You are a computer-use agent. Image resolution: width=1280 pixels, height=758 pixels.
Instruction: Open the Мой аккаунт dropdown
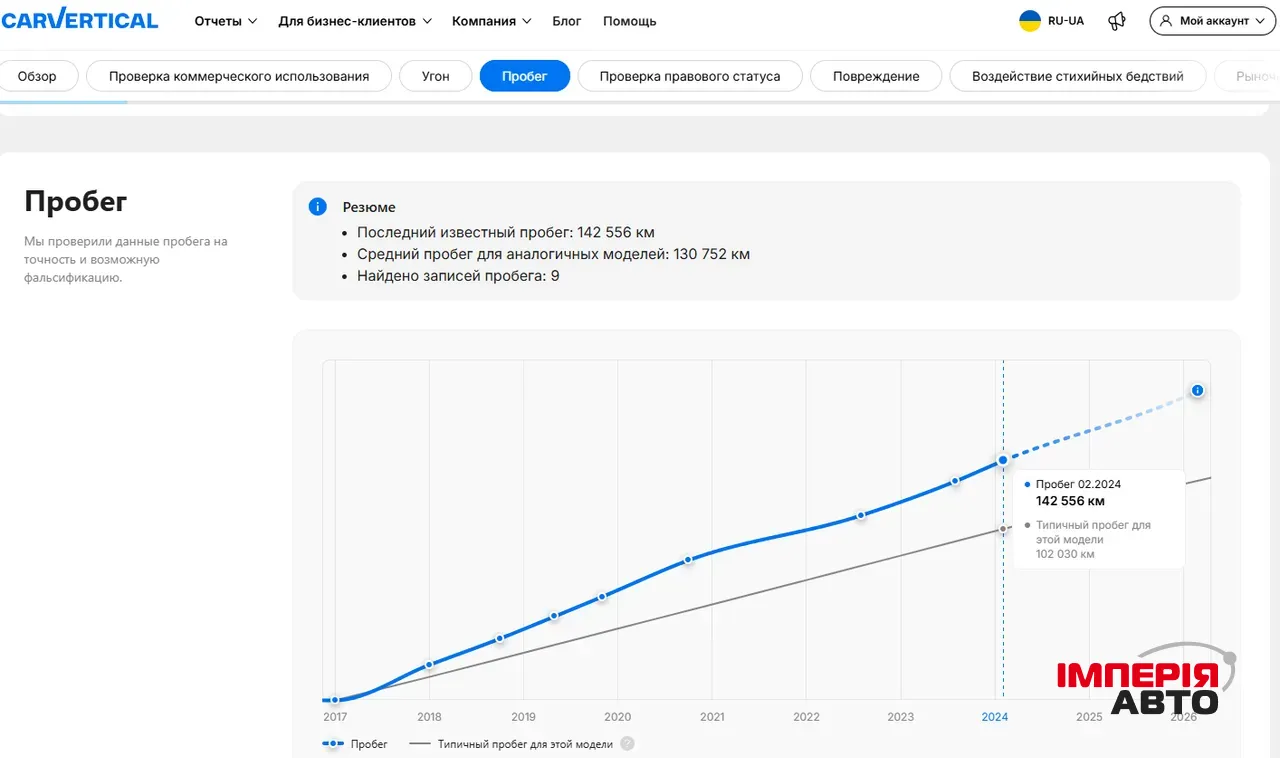[x=1212, y=21]
